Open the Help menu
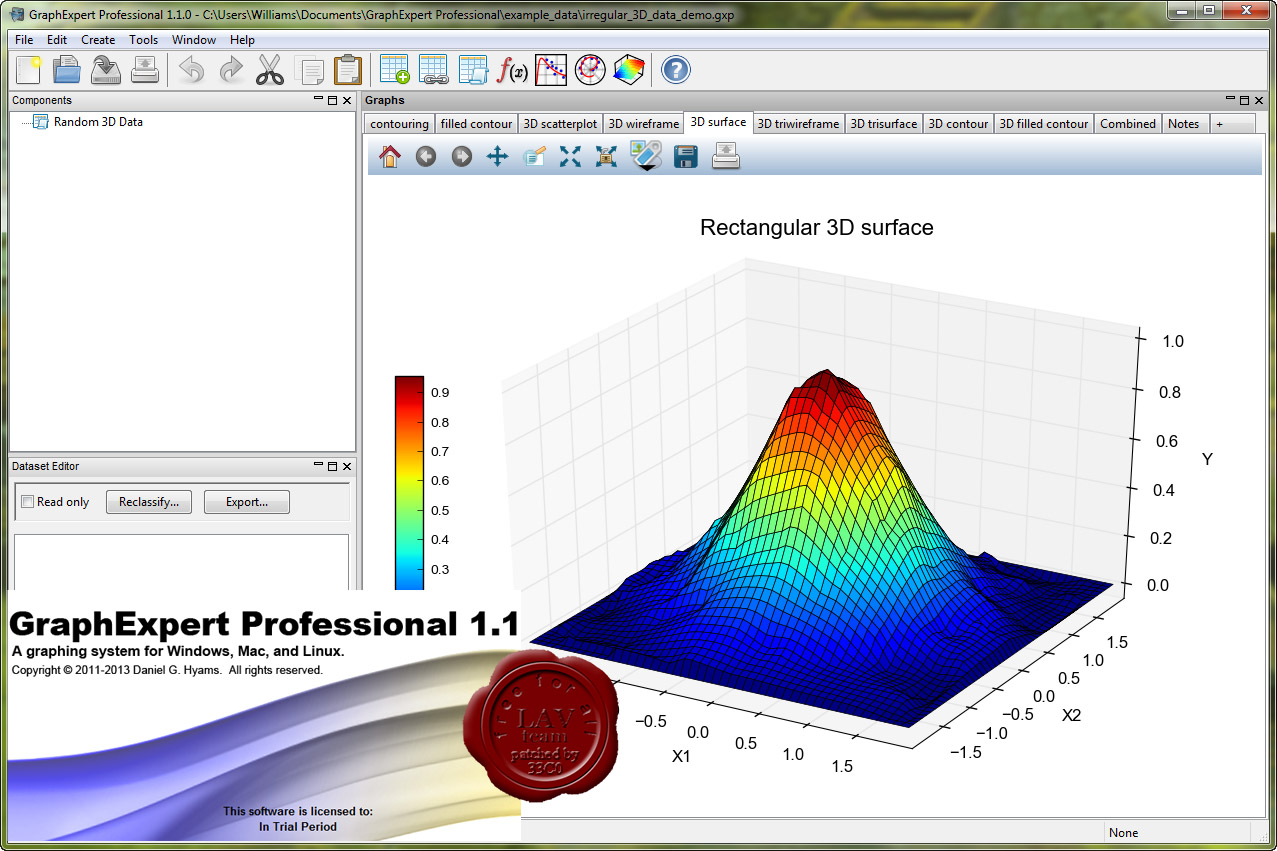 point(242,40)
